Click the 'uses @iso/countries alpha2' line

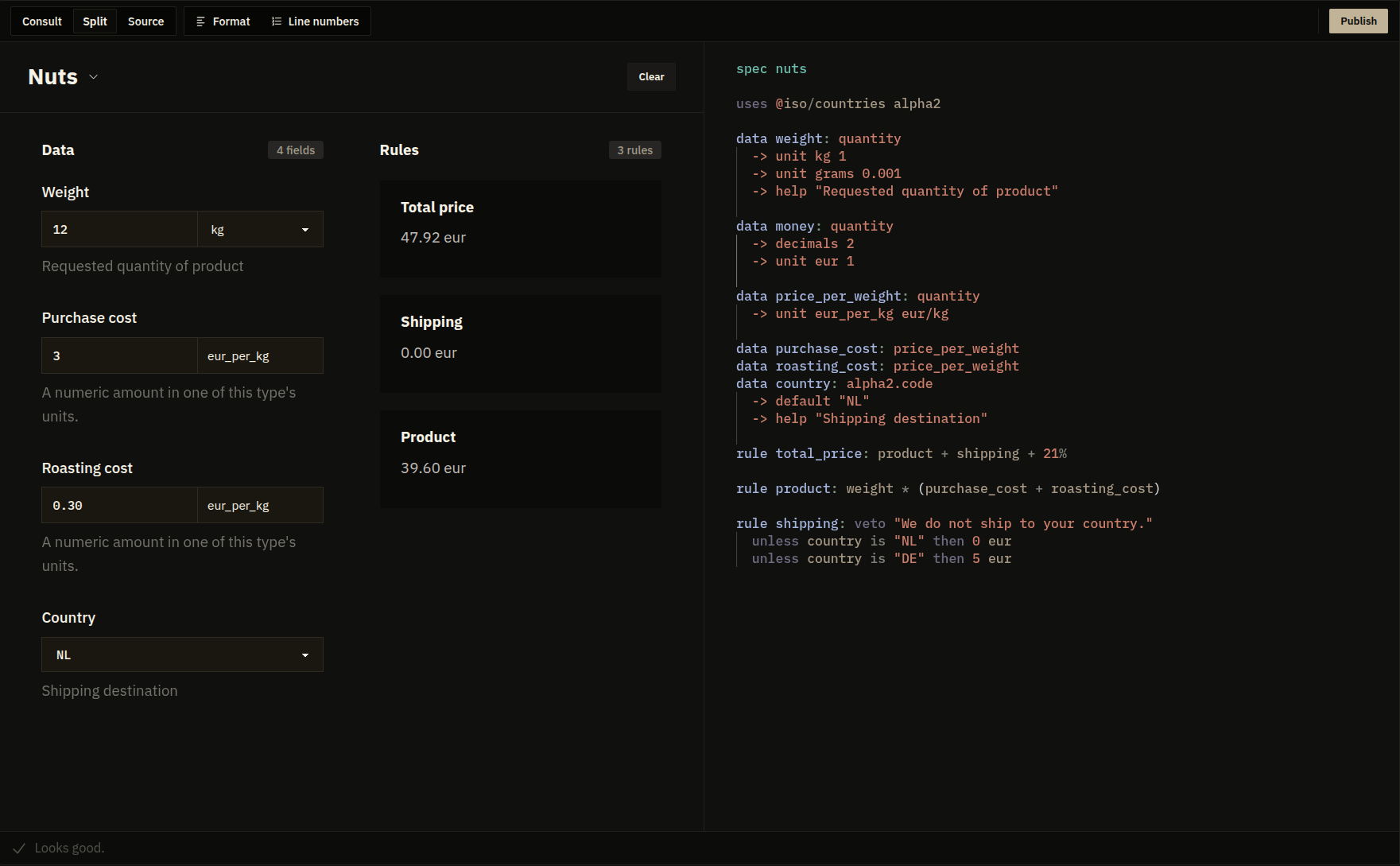[x=838, y=103]
